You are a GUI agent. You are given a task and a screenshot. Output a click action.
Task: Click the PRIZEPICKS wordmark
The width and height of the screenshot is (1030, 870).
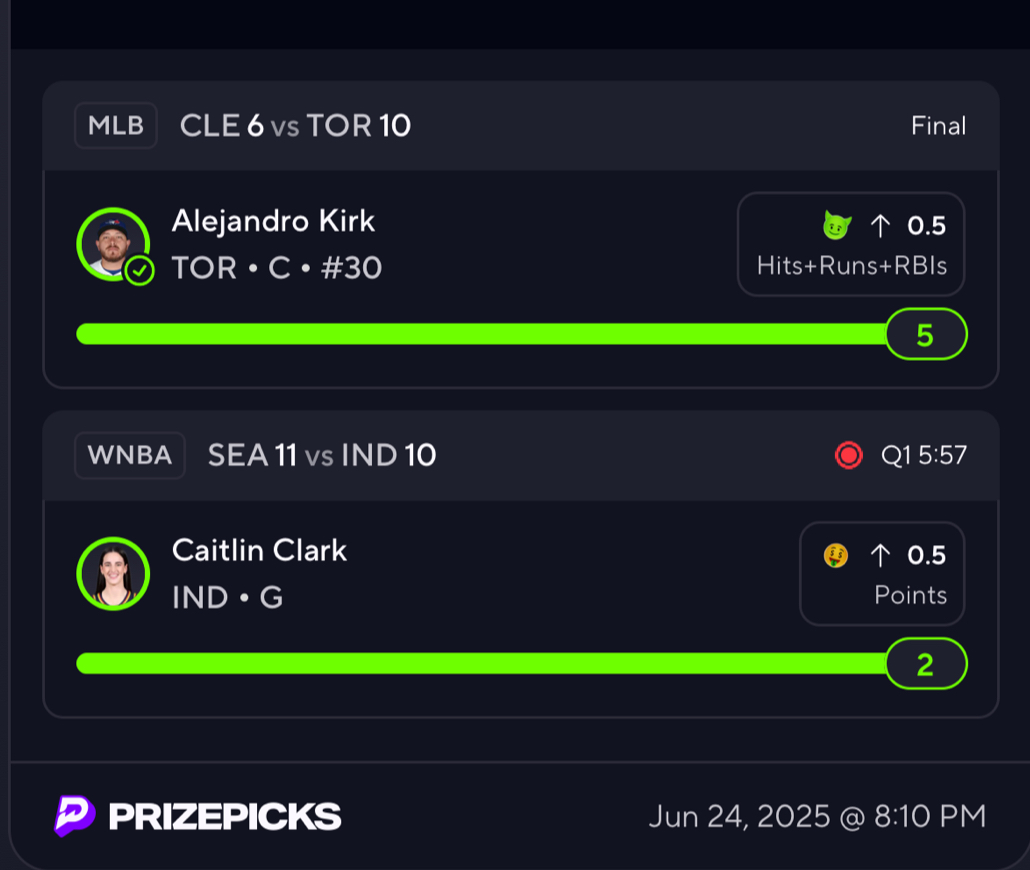tap(225, 817)
